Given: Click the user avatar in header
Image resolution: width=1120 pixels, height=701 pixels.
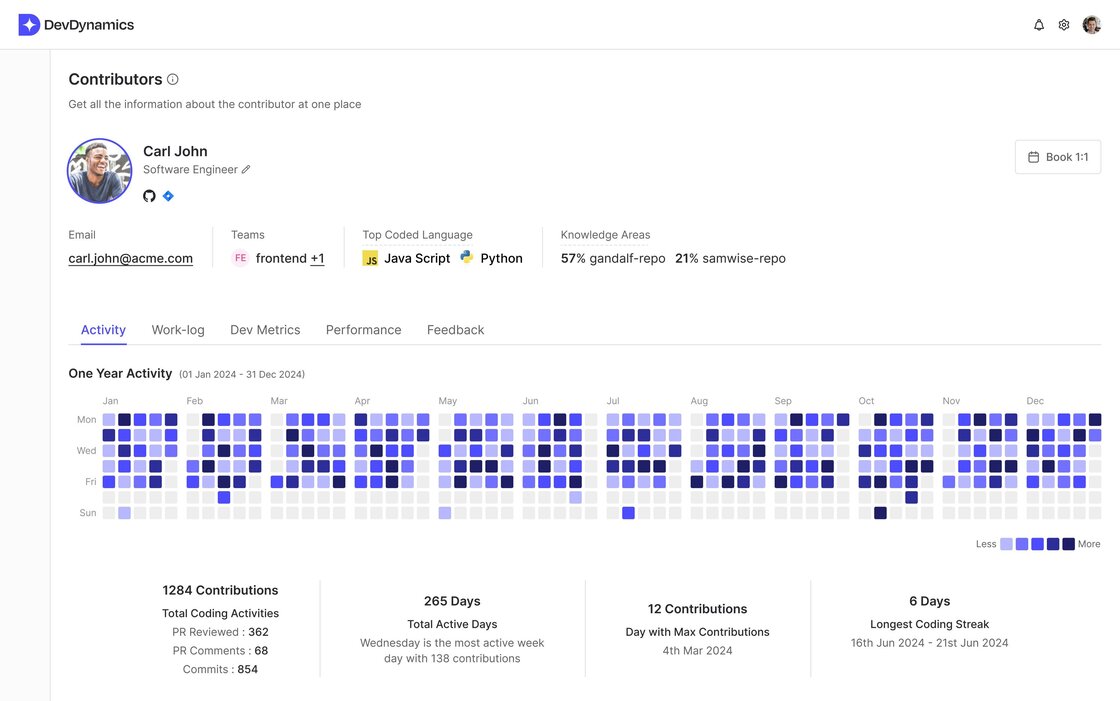Looking at the screenshot, I should click(x=1091, y=25).
